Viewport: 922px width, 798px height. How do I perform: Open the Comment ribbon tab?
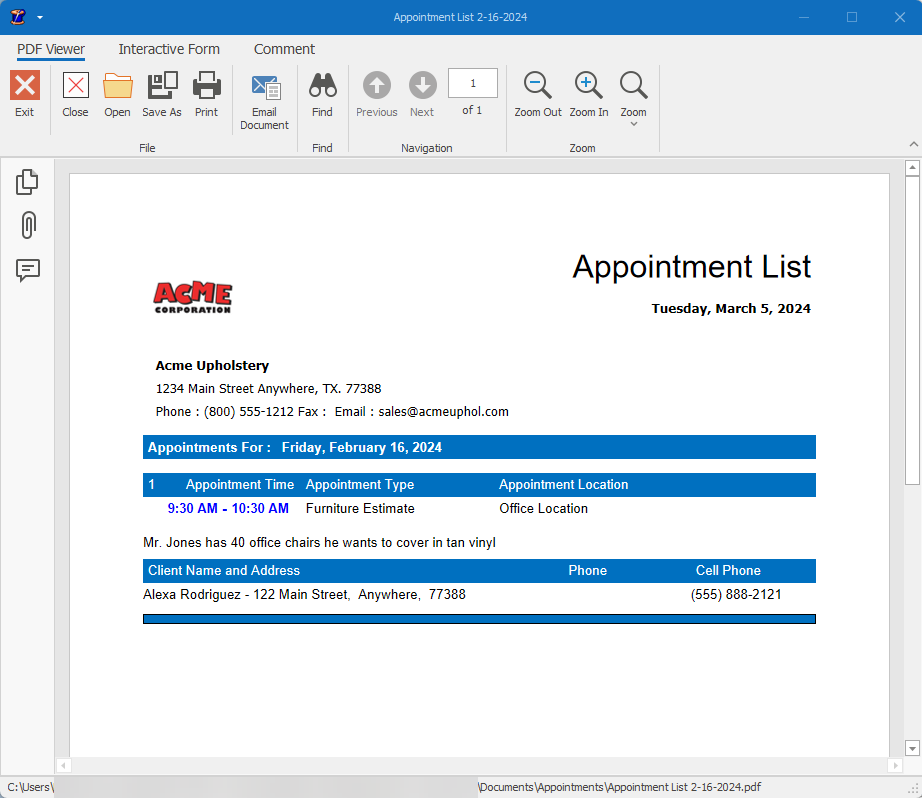[284, 49]
